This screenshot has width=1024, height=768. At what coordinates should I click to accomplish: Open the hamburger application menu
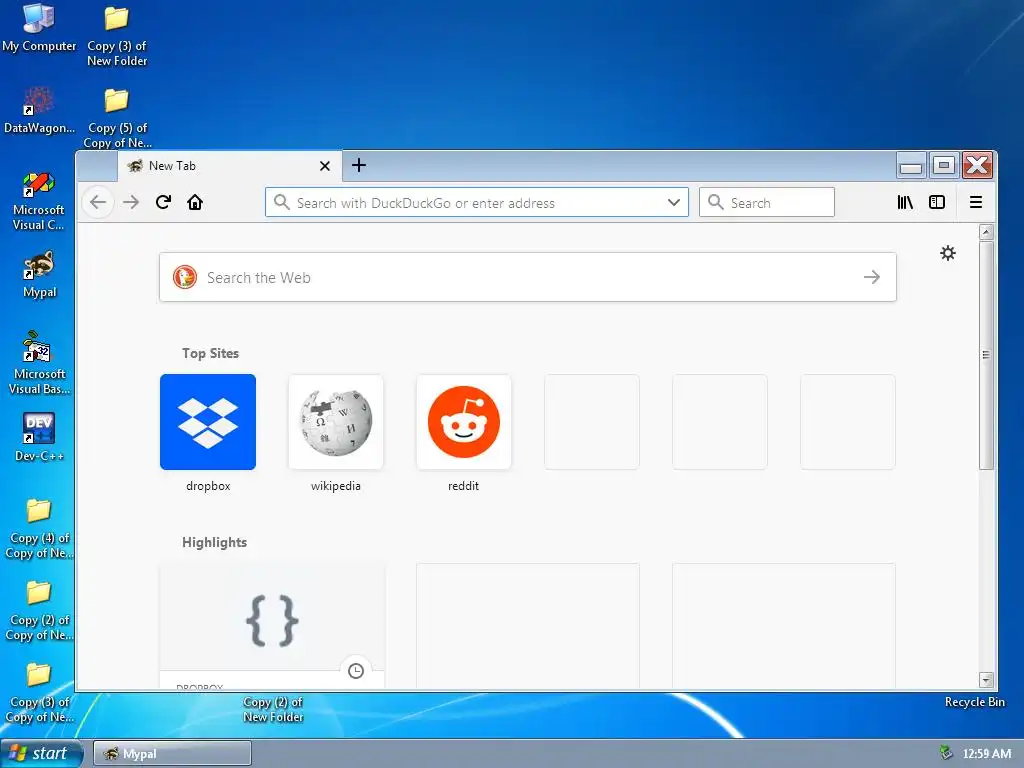pyautogui.click(x=976, y=202)
